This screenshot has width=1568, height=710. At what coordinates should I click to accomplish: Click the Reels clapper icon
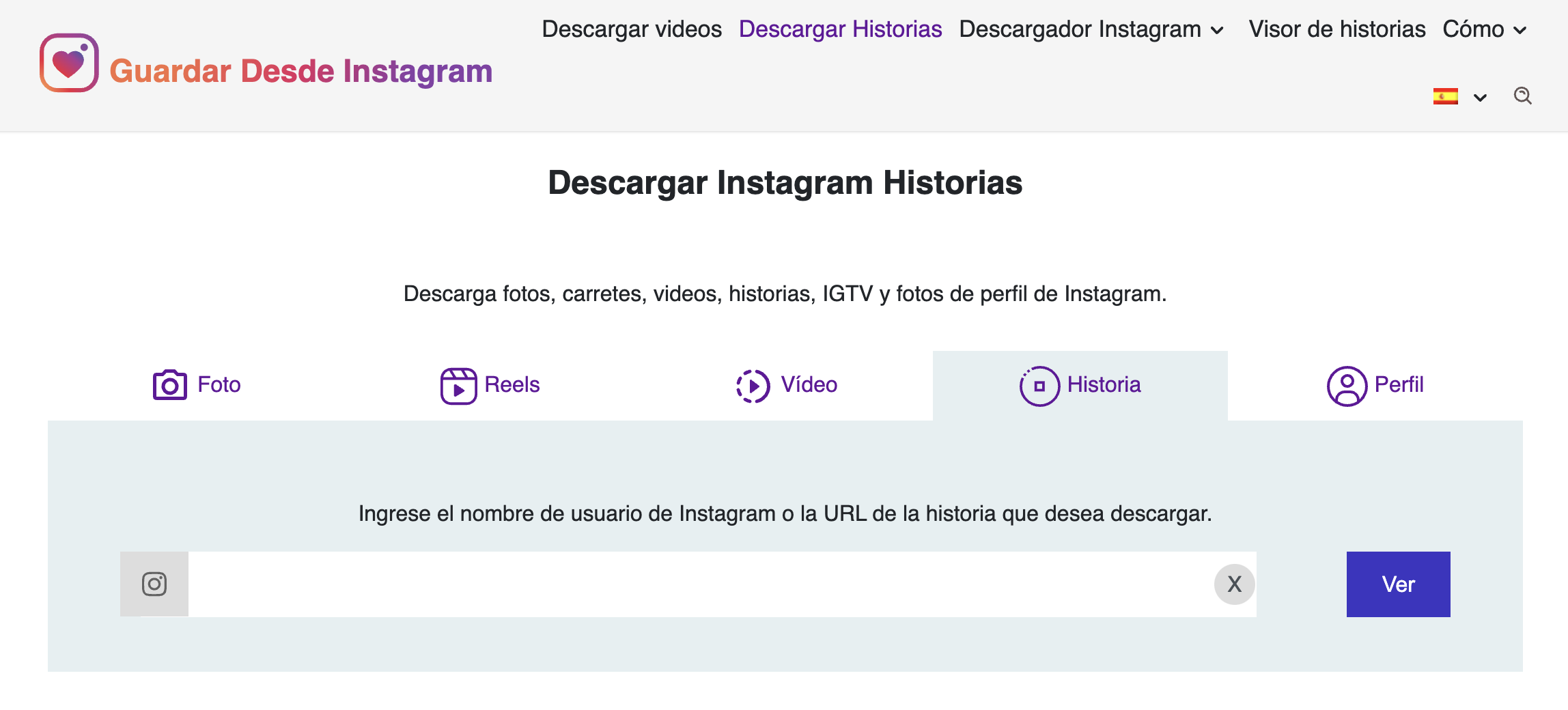pyautogui.click(x=458, y=386)
